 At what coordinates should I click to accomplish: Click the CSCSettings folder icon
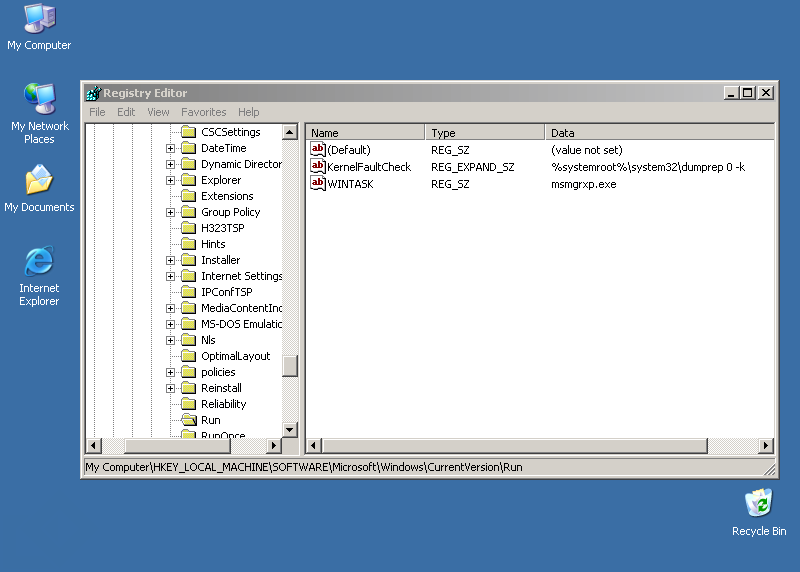[x=189, y=132]
